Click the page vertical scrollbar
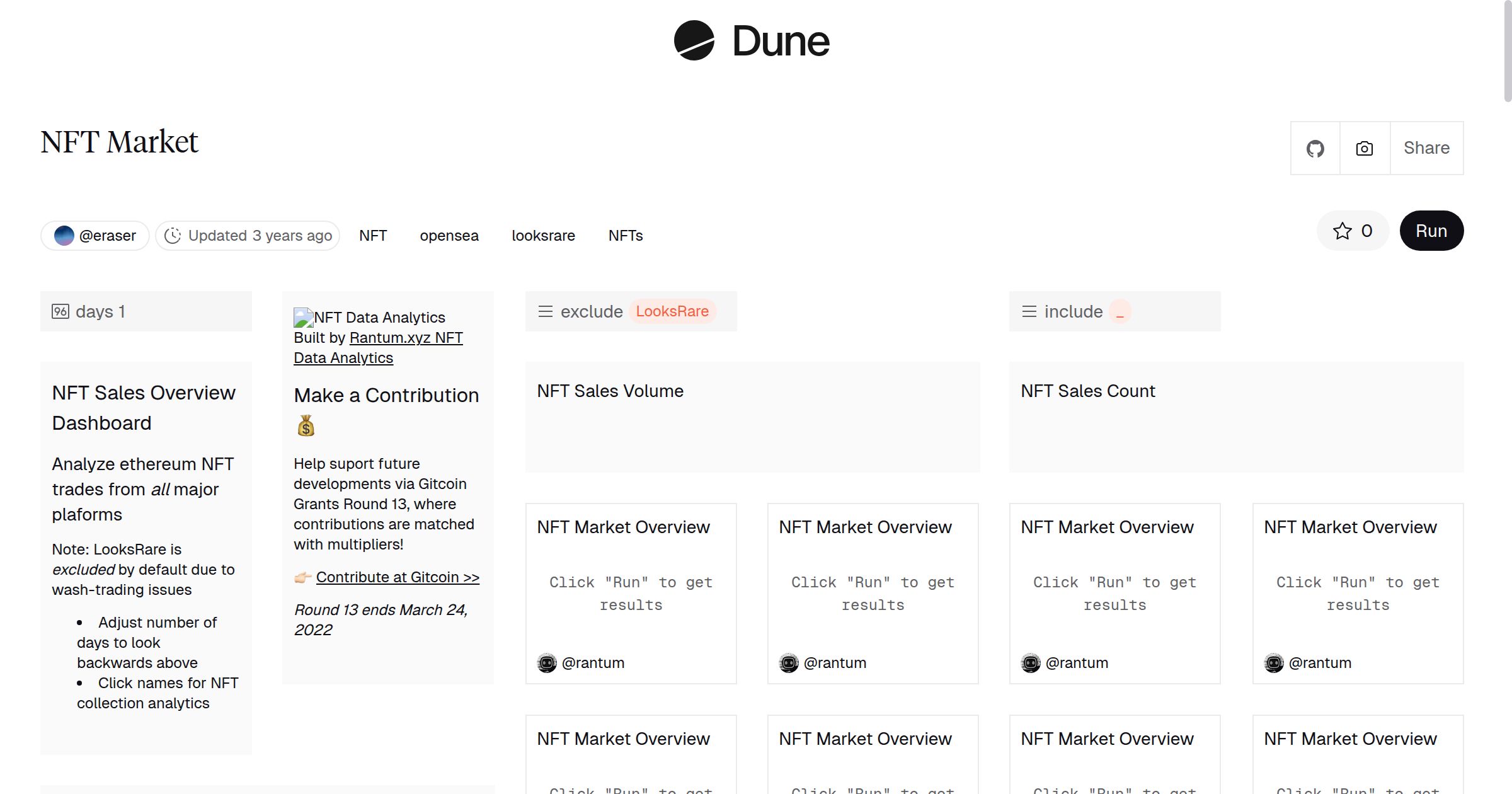 pyautogui.click(x=1507, y=50)
